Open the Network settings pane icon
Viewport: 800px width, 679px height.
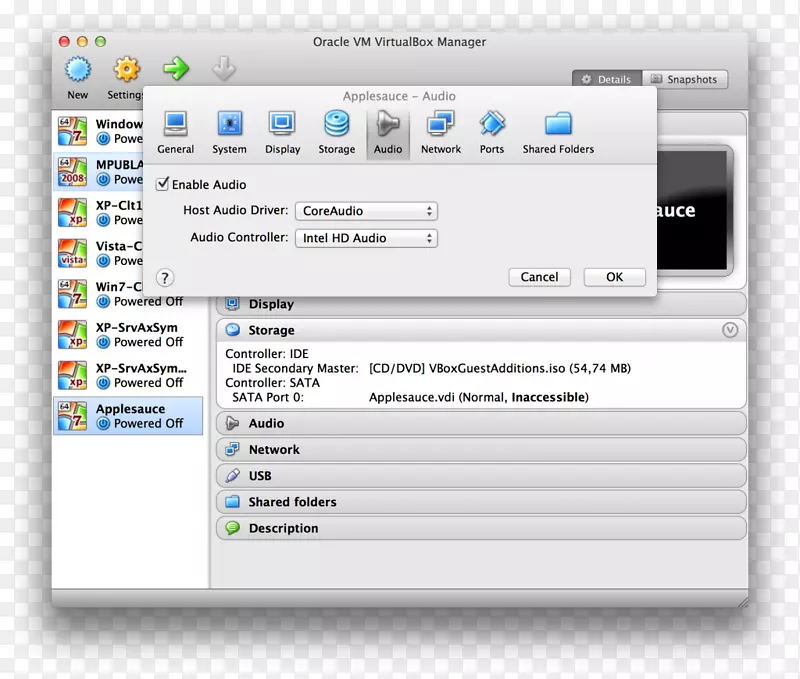[441, 123]
